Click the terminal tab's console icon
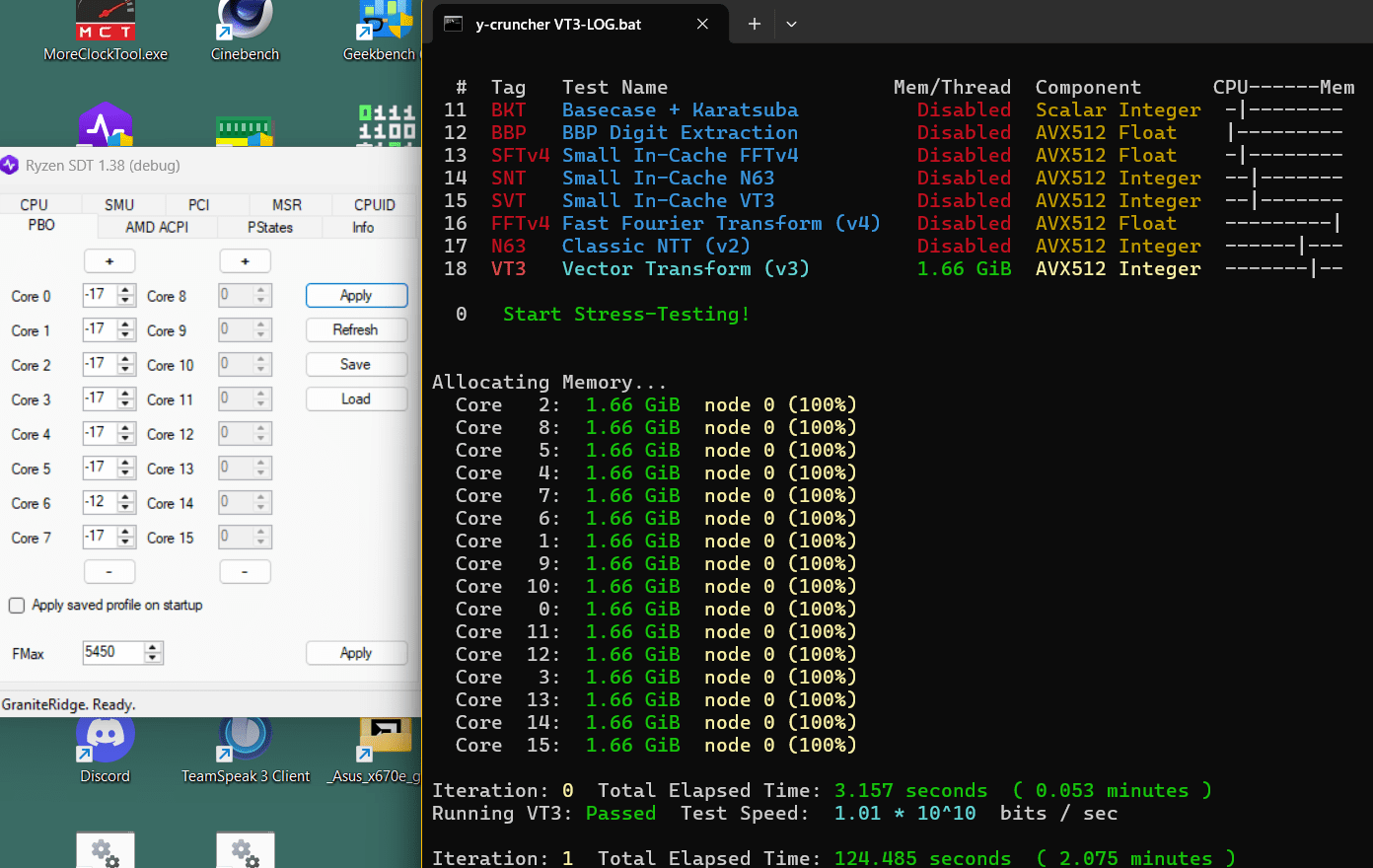The width and height of the screenshot is (1373, 868). pos(454,24)
